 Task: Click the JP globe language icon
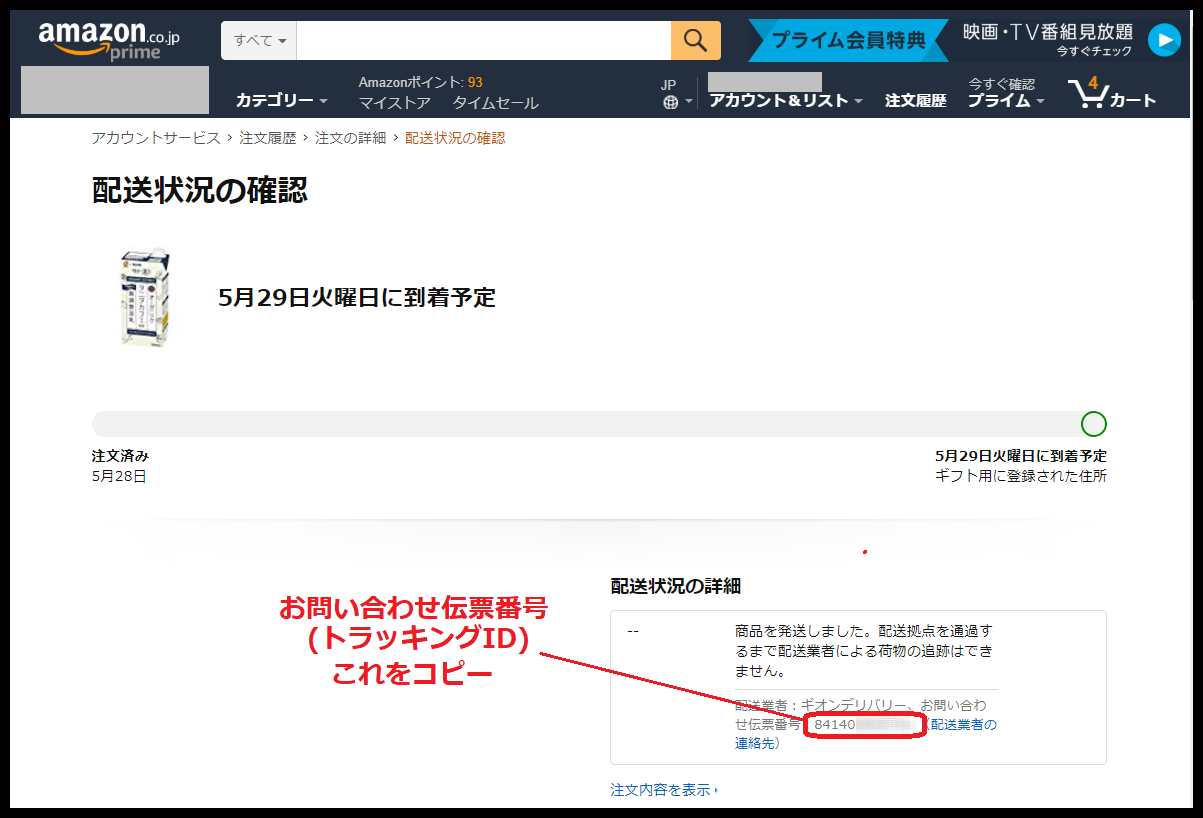coord(670,101)
